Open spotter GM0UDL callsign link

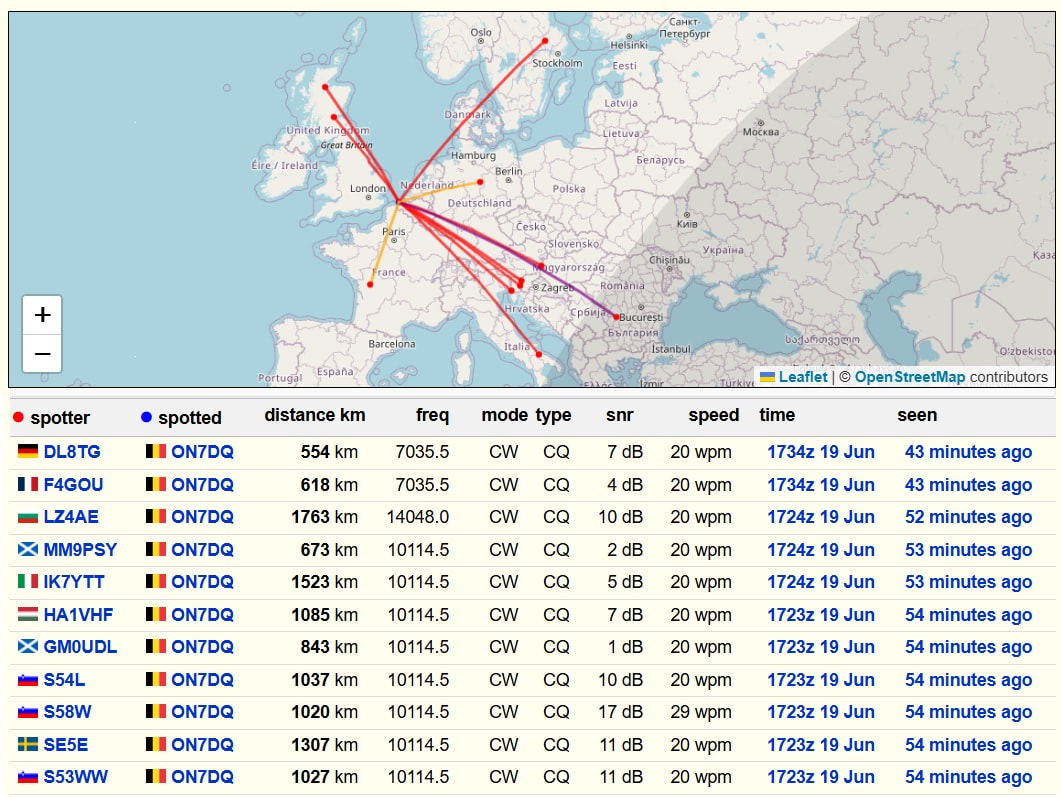click(x=80, y=647)
